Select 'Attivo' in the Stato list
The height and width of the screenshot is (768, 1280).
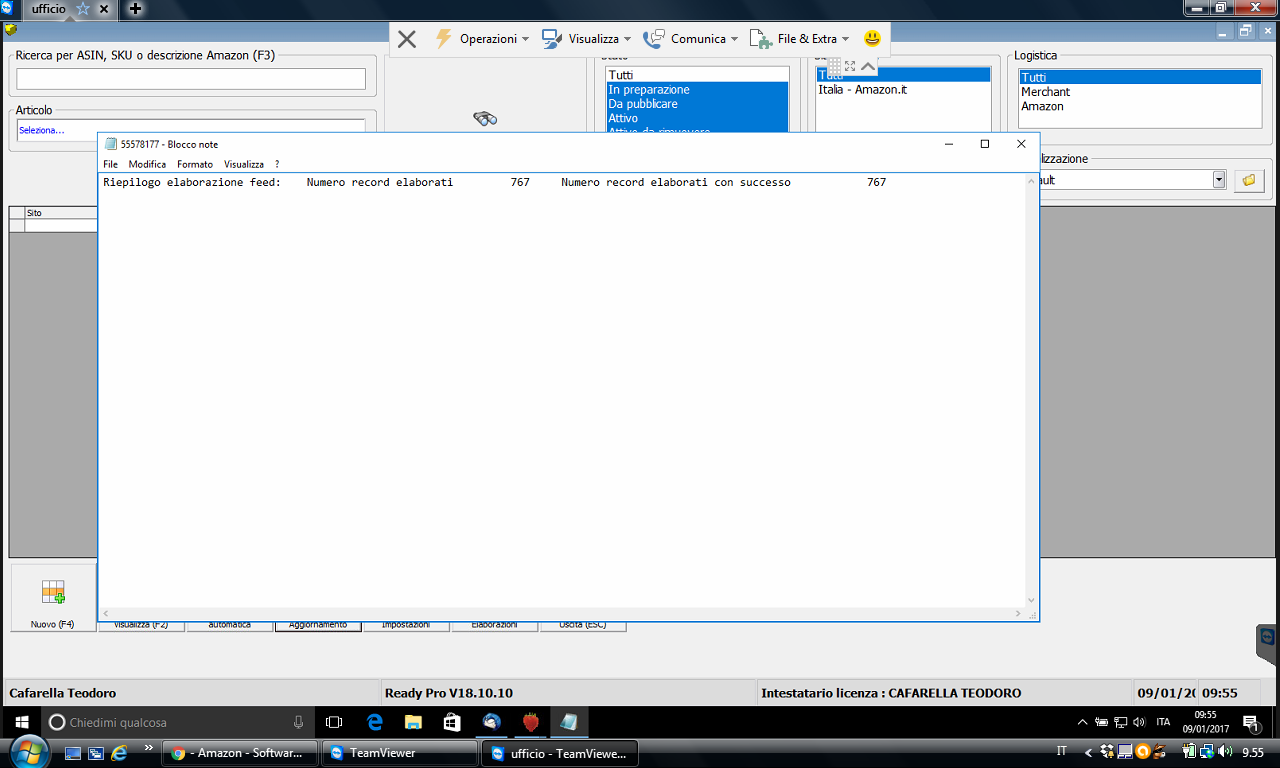coord(697,118)
